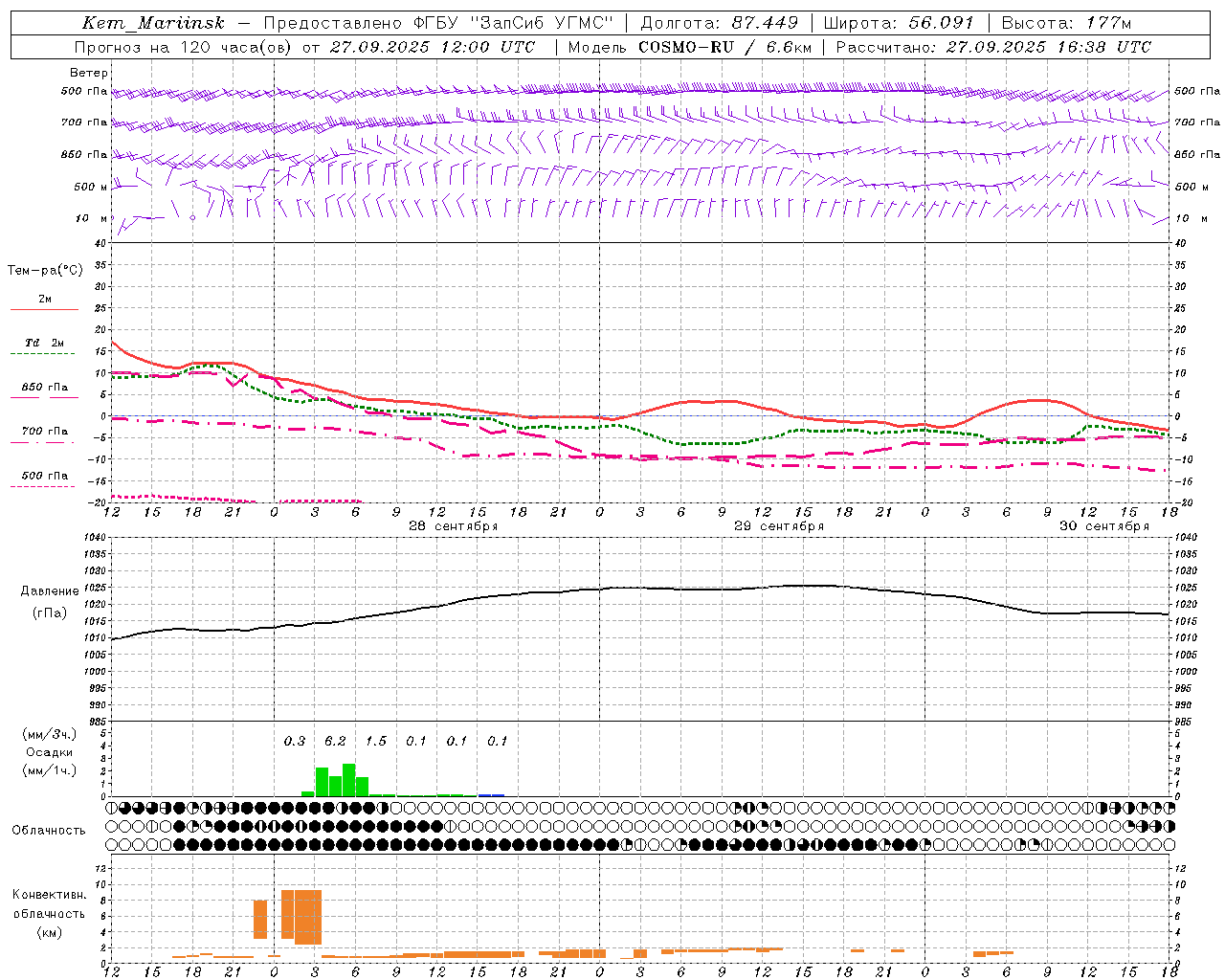This screenshot has height=980, width=1225.
Task: Click the "Прогноз на 120 часа(ов)" forecast text
Action: [184, 47]
